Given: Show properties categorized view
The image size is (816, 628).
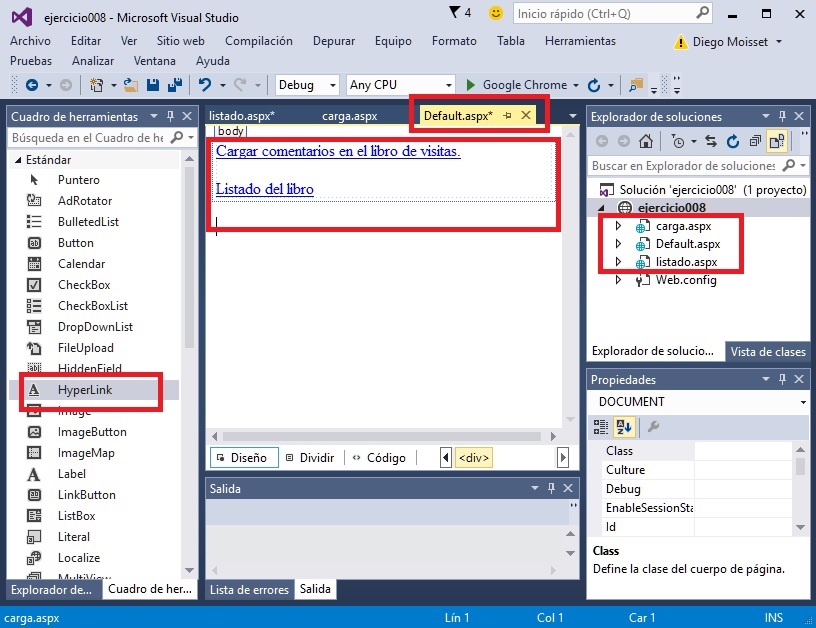Looking at the screenshot, I should 601,427.
